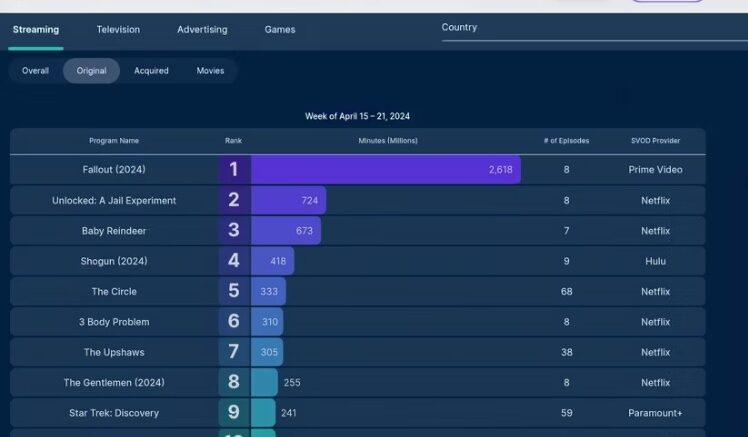Switch to the Television tab
Screen dimensions: 748x437
coord(118,30)
